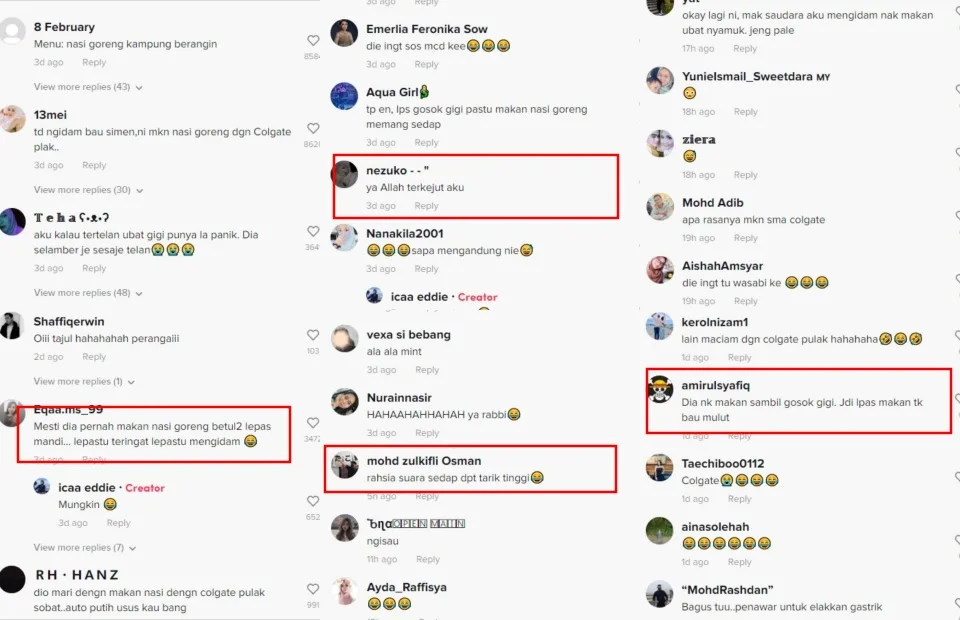
Task: Like the 8 February comment with heart
Action: (x=313, y=40)
